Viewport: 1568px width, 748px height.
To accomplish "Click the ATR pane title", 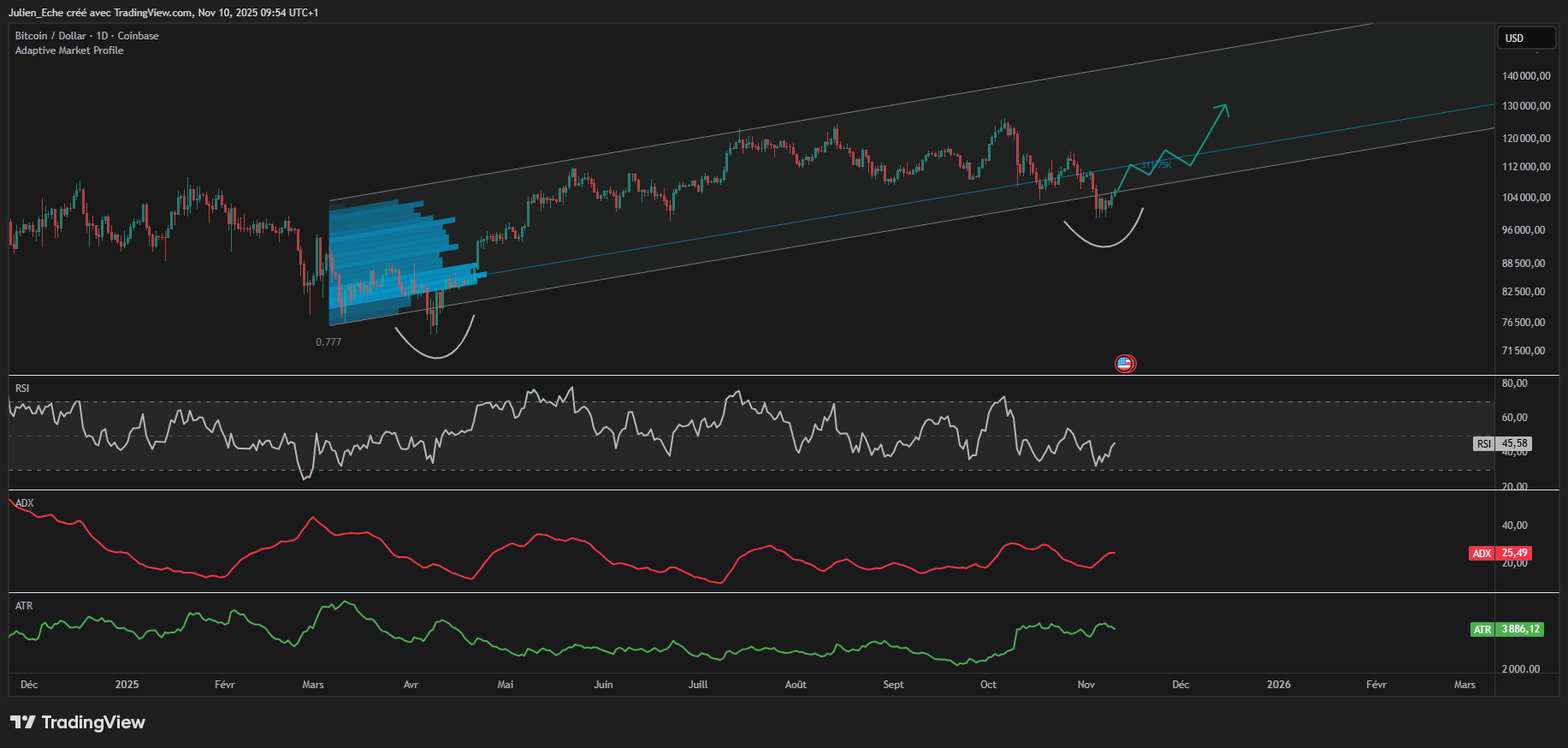I will [24, 606].
